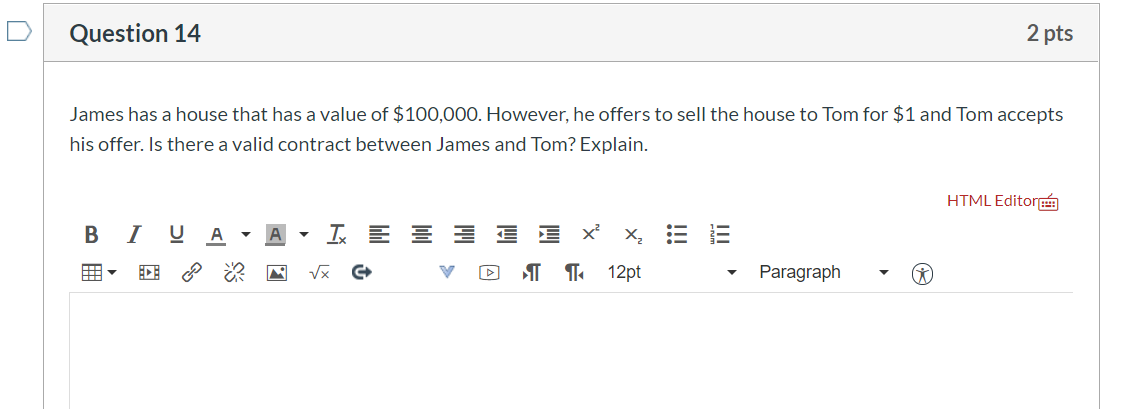Apply italic formatting
Screen dimensions: 1139x409
[133, 235]
